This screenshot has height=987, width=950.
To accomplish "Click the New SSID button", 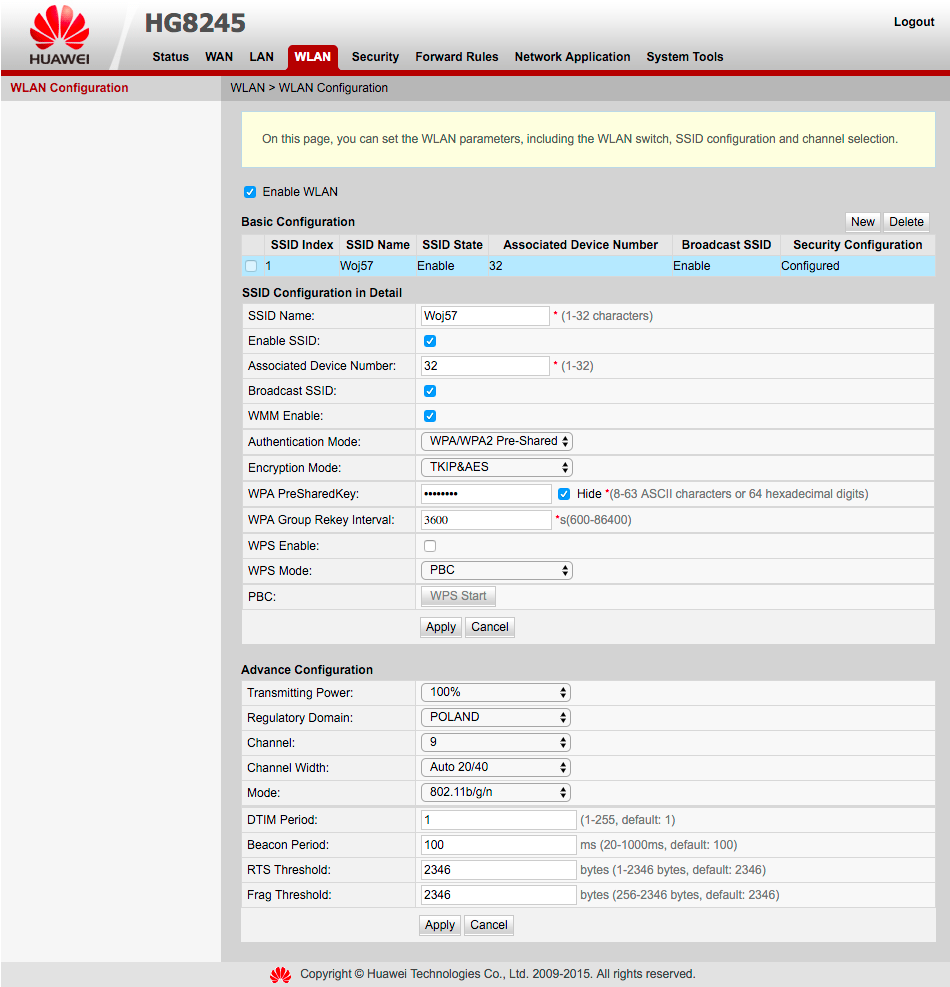I will click(x=862, y=222).
